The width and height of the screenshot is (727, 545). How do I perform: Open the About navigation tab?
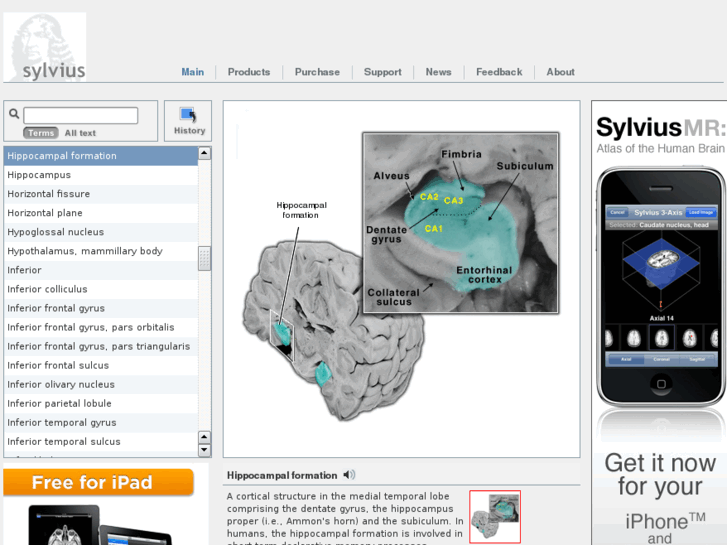coord(560,72)
